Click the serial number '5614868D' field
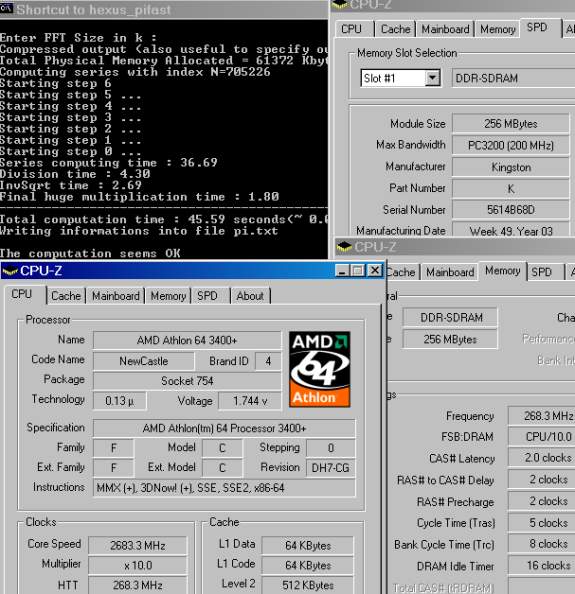 (x=511, y=210)
